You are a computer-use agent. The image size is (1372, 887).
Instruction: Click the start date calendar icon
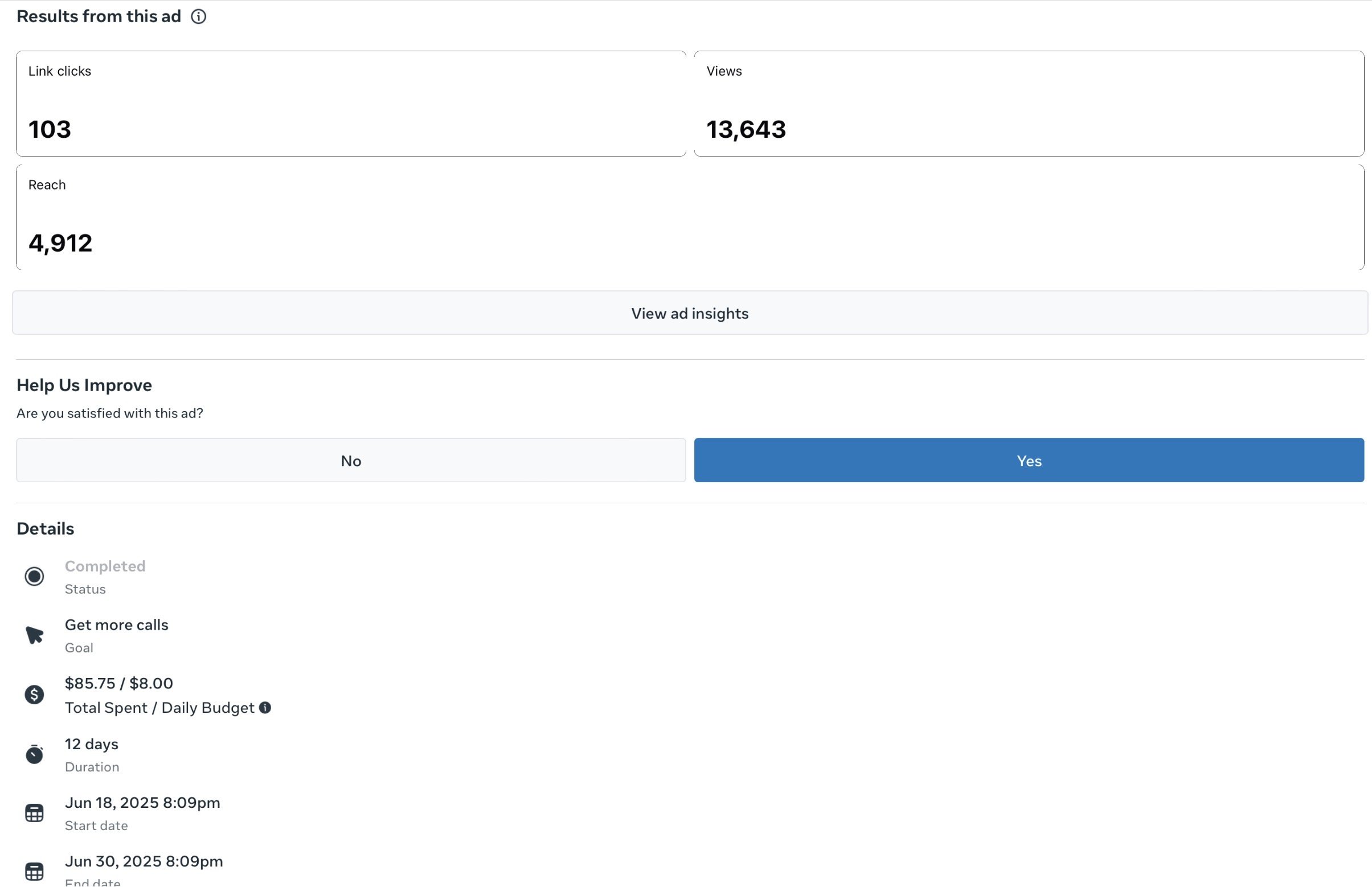point(34,814)
